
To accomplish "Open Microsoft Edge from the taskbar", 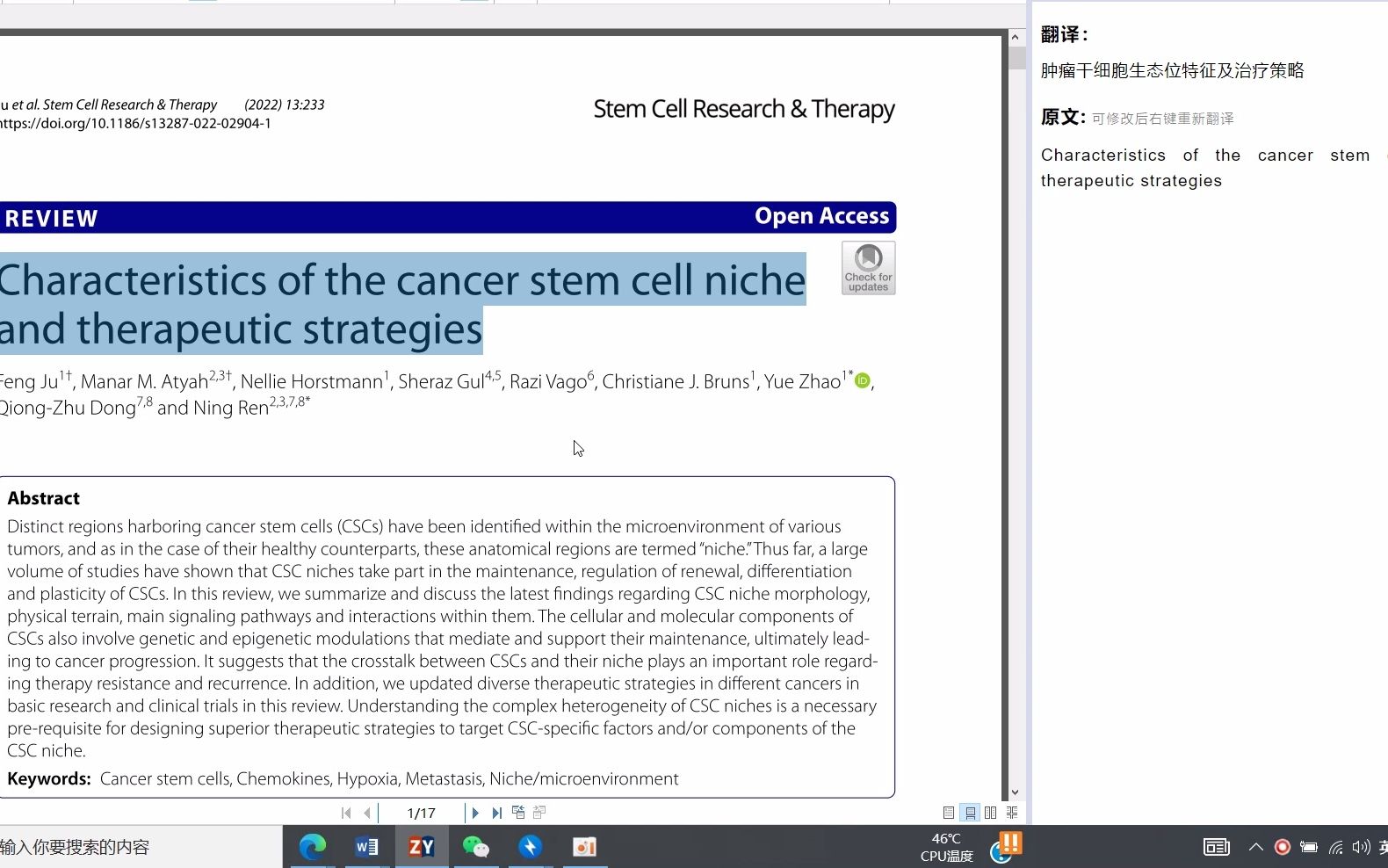I will point(313,847).
